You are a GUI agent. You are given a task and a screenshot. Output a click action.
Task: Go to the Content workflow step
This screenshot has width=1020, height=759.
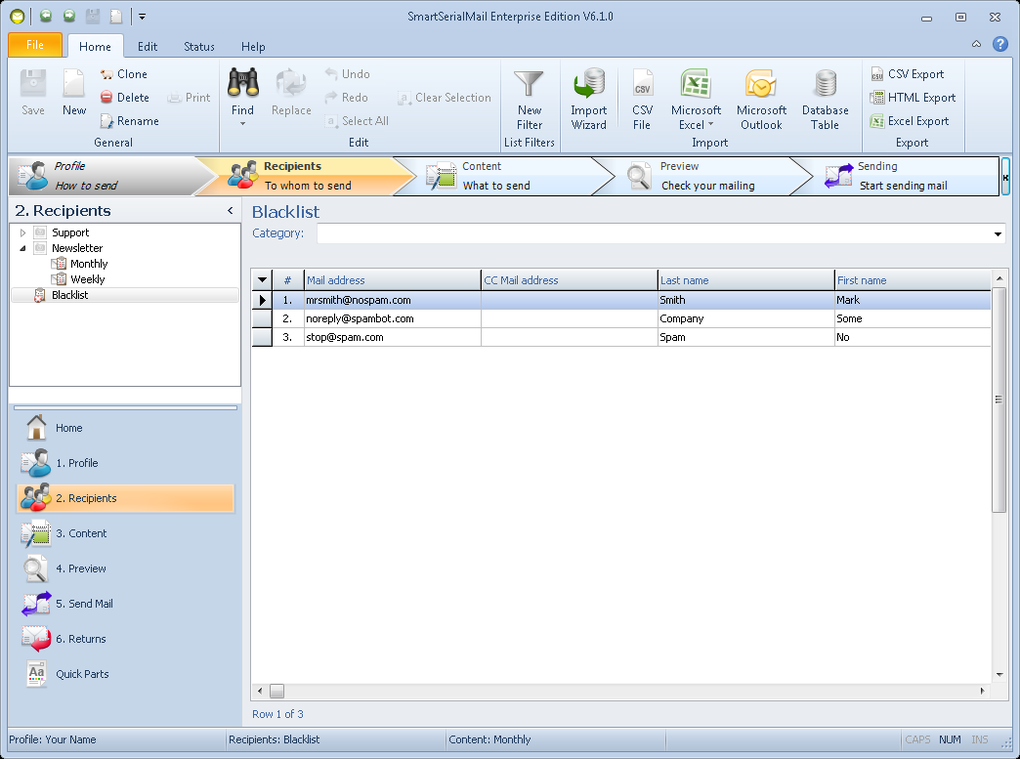tap(504, 176)
